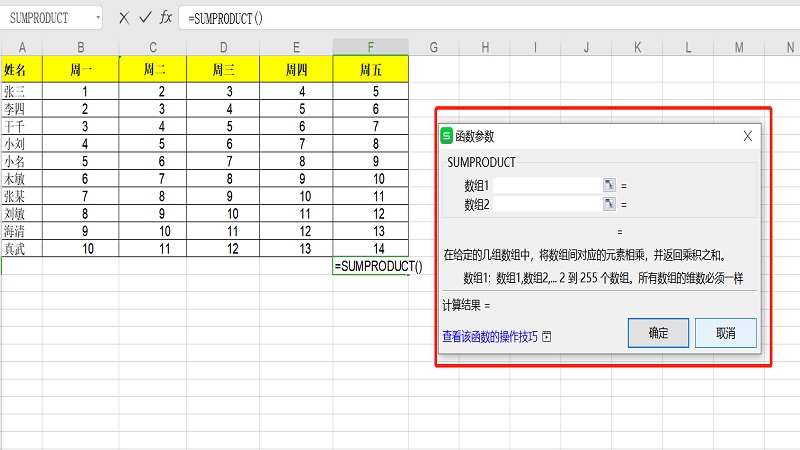800x450 pixels.
Task: Click the green S logo in dialog title
Action: [x=447, y=136]
